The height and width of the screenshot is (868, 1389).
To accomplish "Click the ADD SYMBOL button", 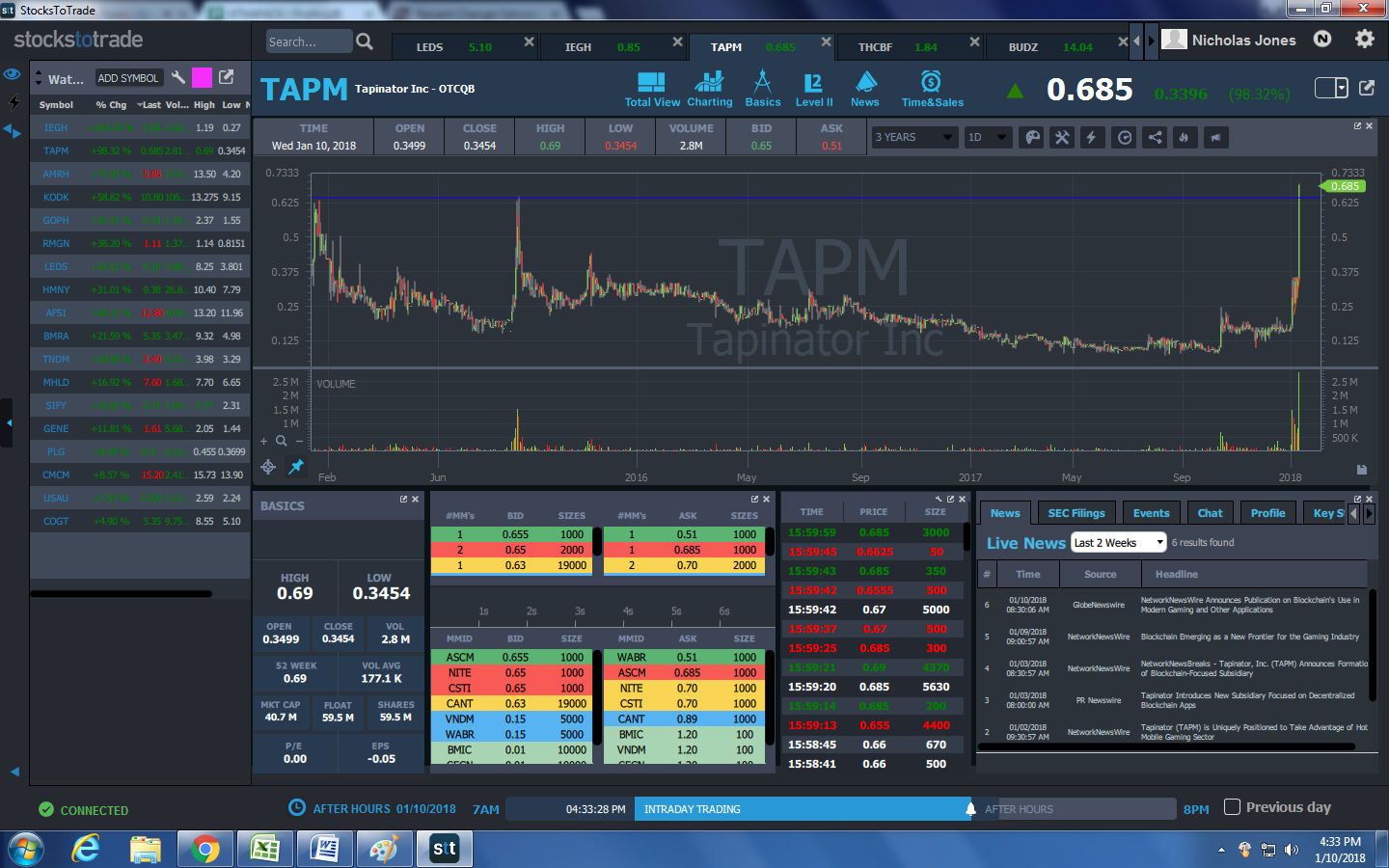I will (x=128, y=78).
